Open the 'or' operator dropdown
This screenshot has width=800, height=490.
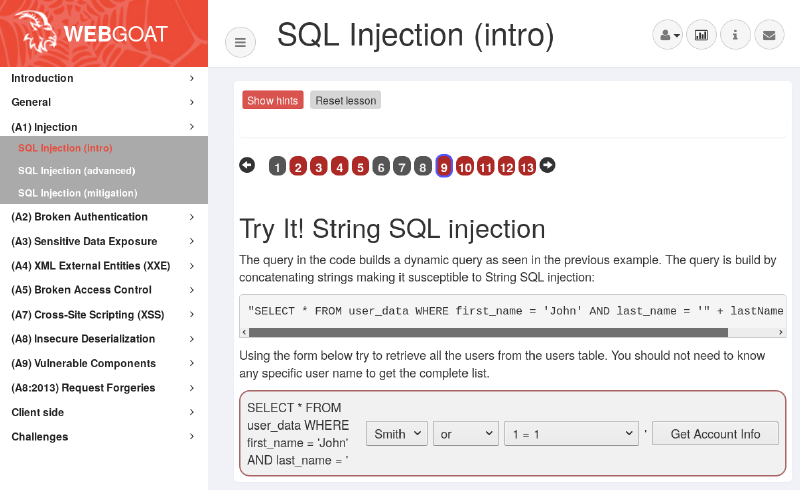tap(465, 434)
